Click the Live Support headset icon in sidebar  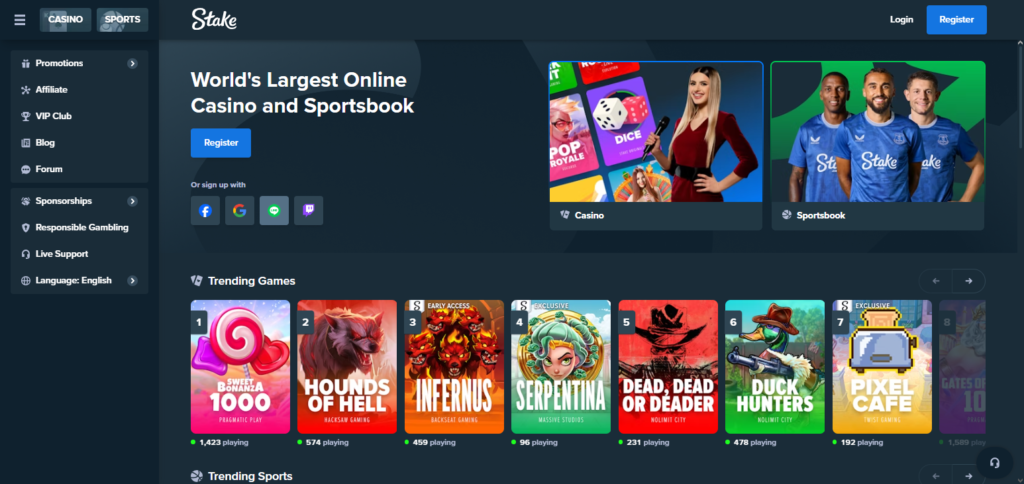tap(25, 254)
